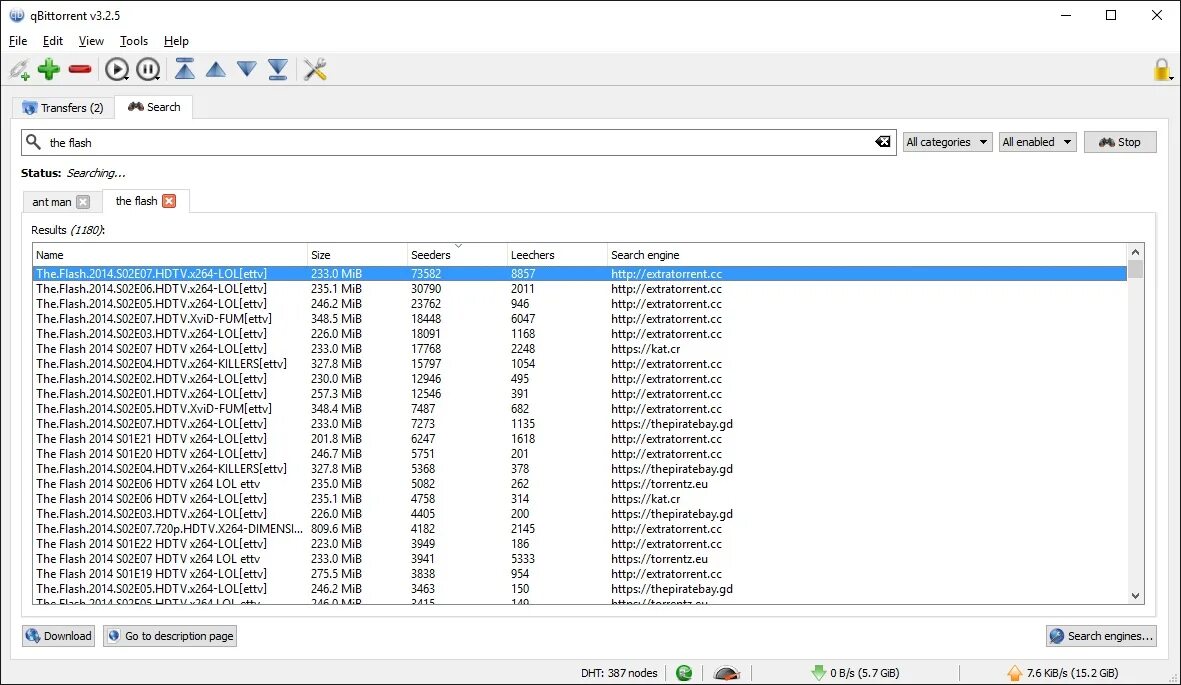1181x685 pixels.
Task: Open the Help menu
Action: [x=176, y=41]
